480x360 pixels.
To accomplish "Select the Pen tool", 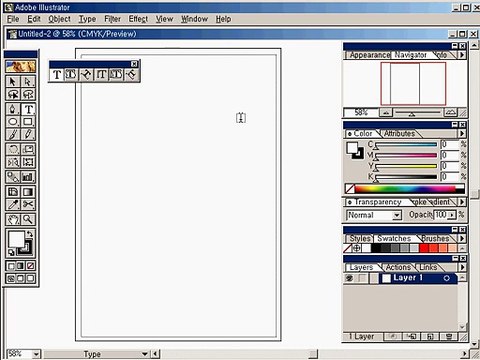I will (13, 109).
